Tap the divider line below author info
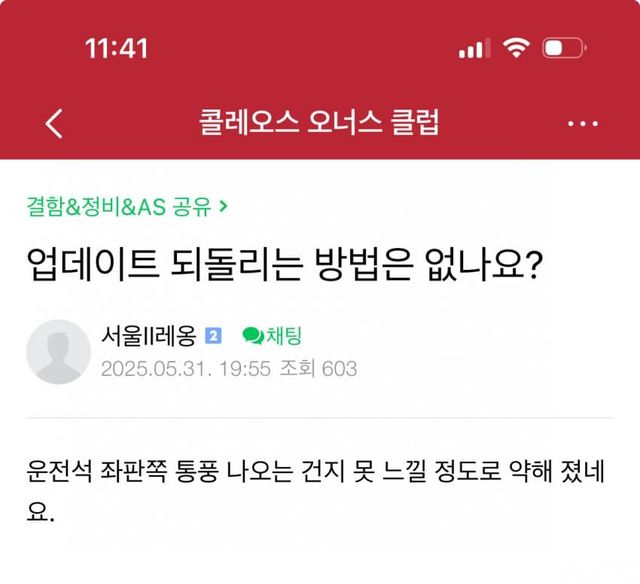Viewport: 640px width, 584px height. click(x=320, y=417)
